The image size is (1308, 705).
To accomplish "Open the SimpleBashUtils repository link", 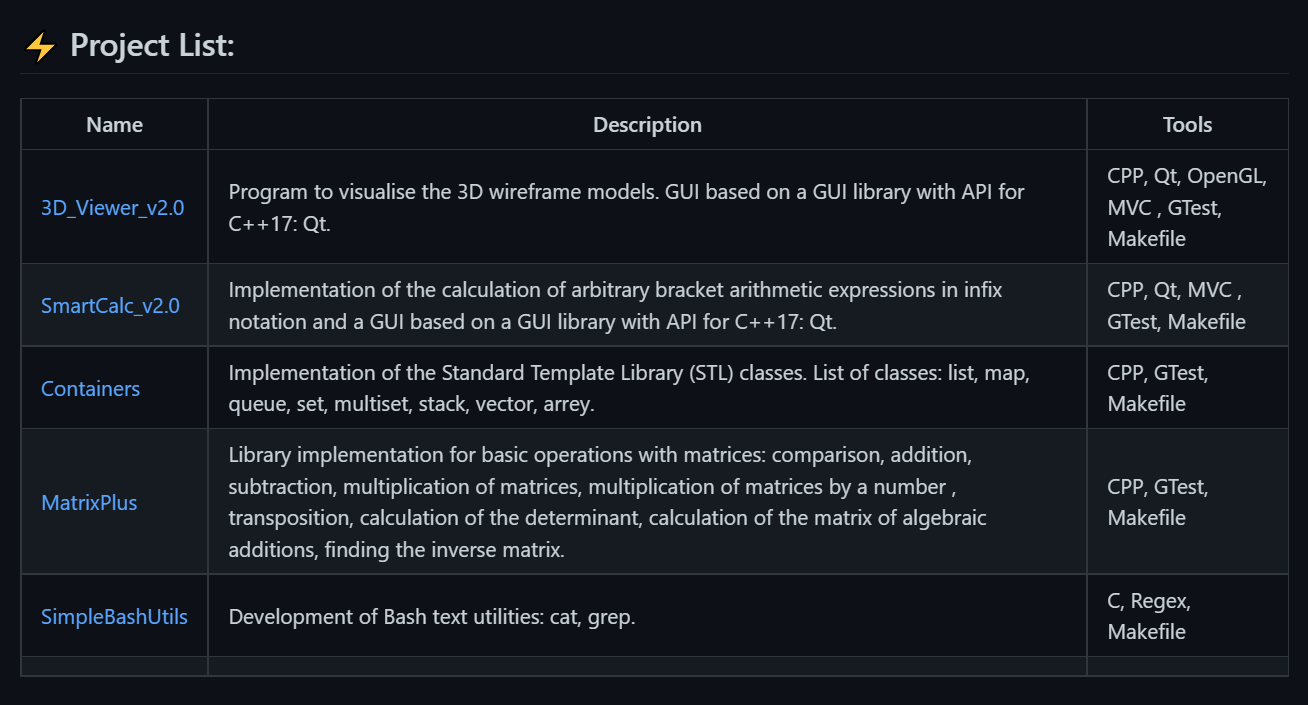I will click(114, 616).
